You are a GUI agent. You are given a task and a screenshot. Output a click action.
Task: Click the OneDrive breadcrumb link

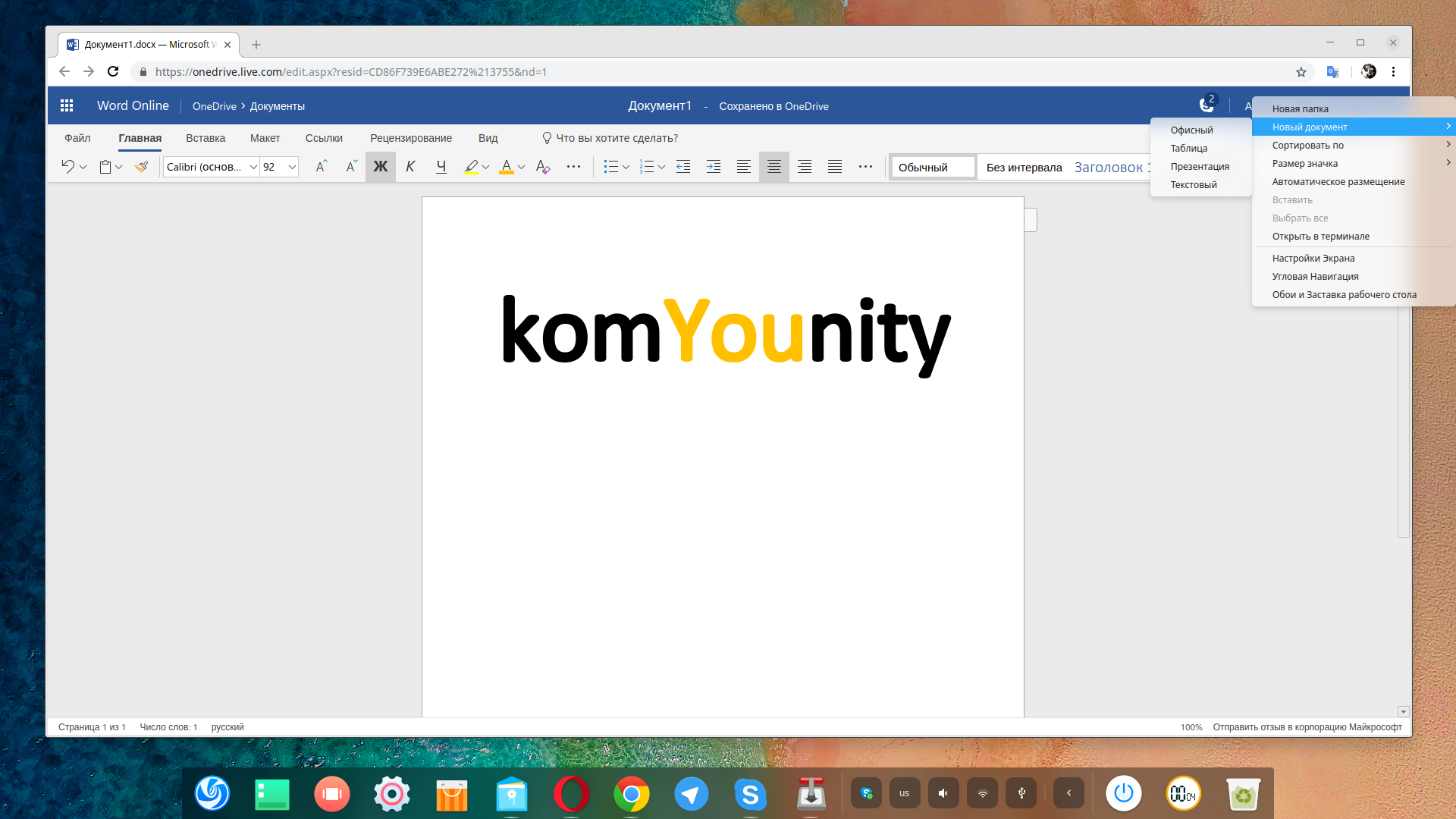(214, 106)
